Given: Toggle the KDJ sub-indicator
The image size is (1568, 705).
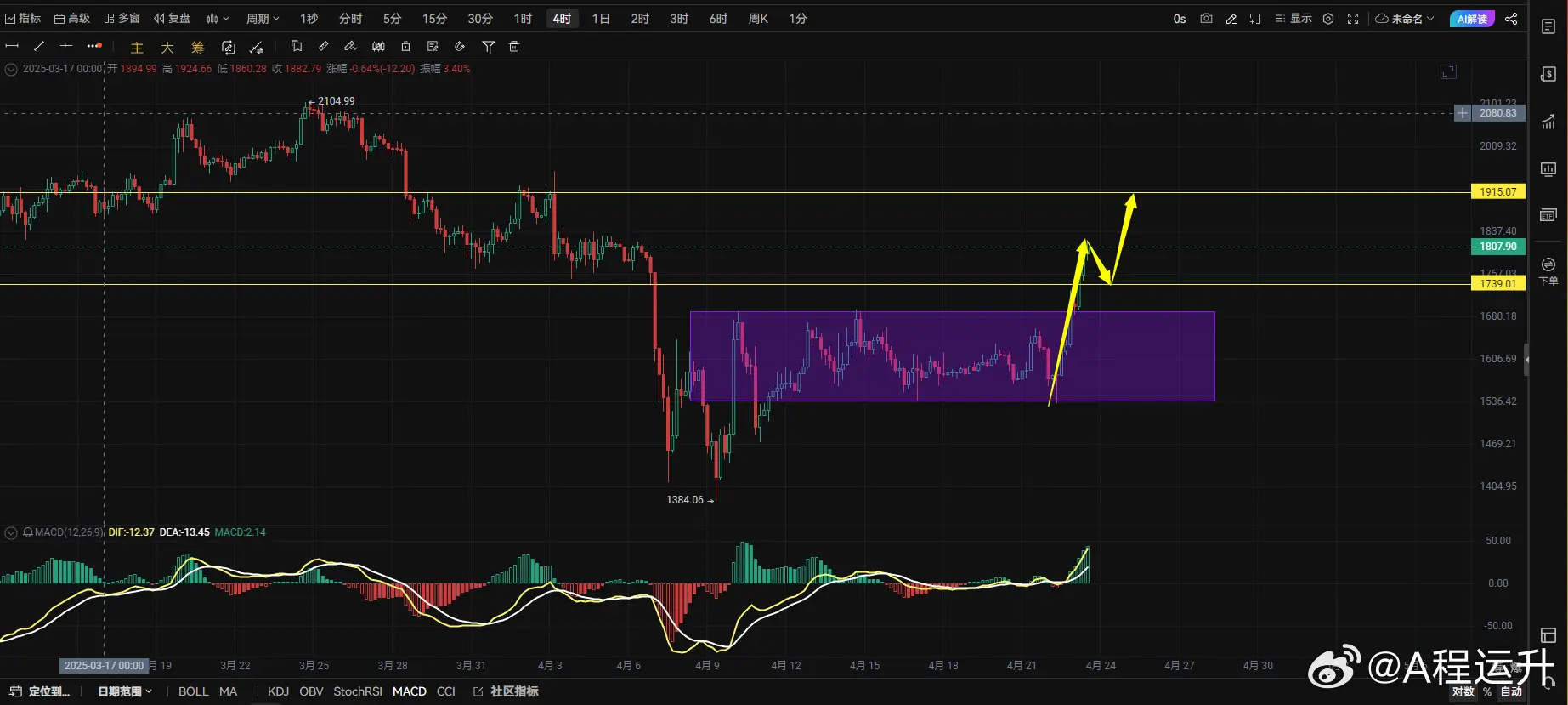Looking at the screenshot, I should (x=278, y=691).
